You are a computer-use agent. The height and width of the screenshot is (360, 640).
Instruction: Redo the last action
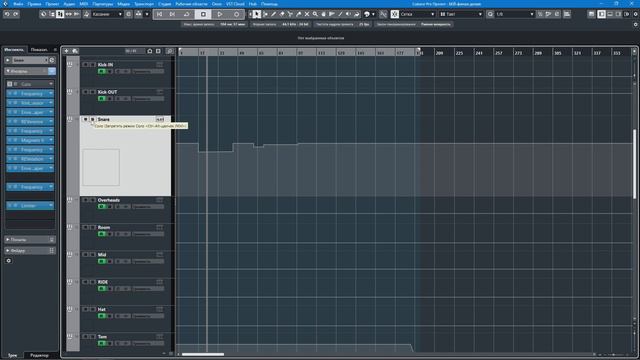point(16,14)
